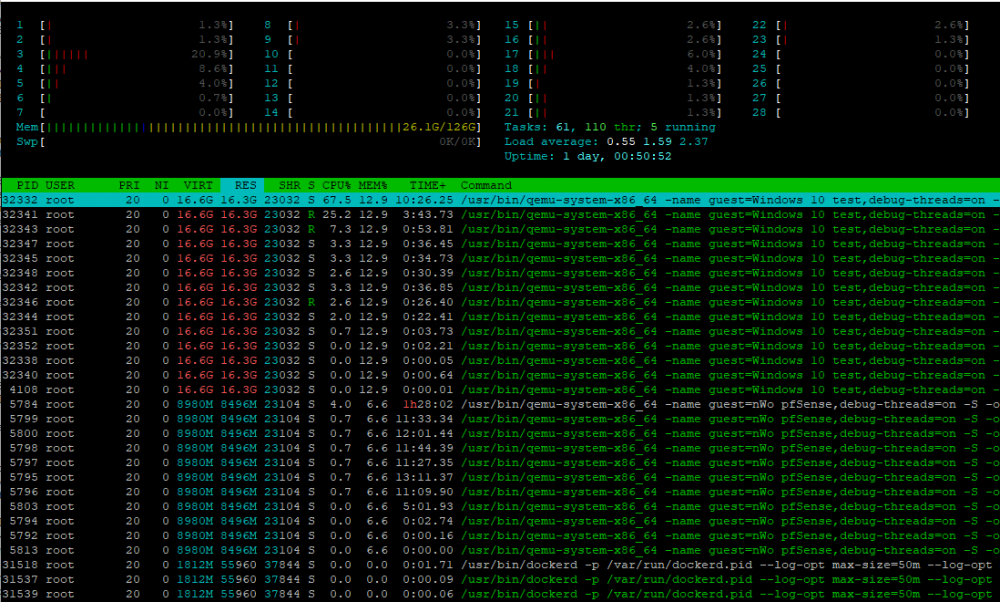Select process row PID 5813

click(x=500, y=550)
